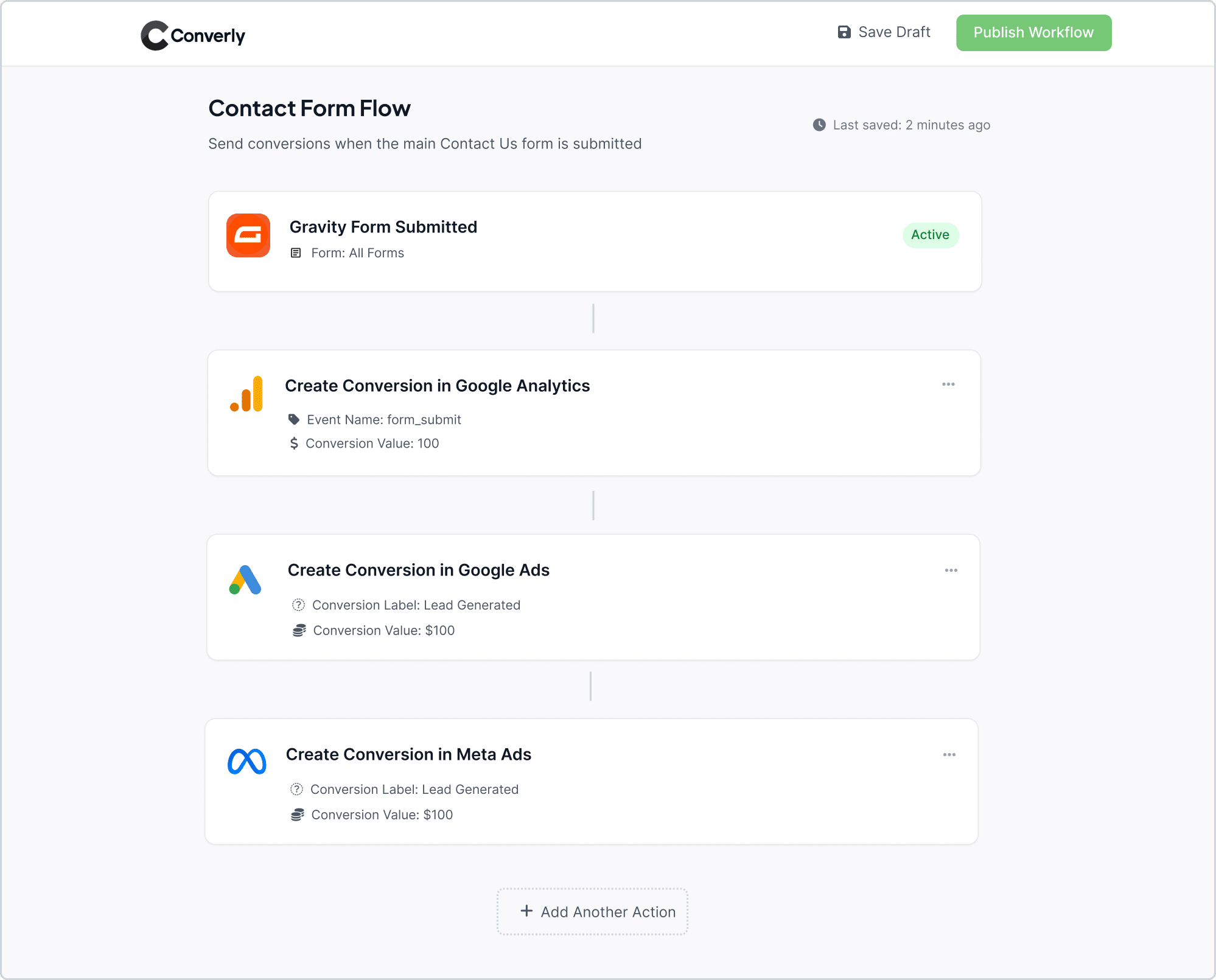Click the Active status badge
This screenshot has height=980, width=1216.
click(930, 235)
